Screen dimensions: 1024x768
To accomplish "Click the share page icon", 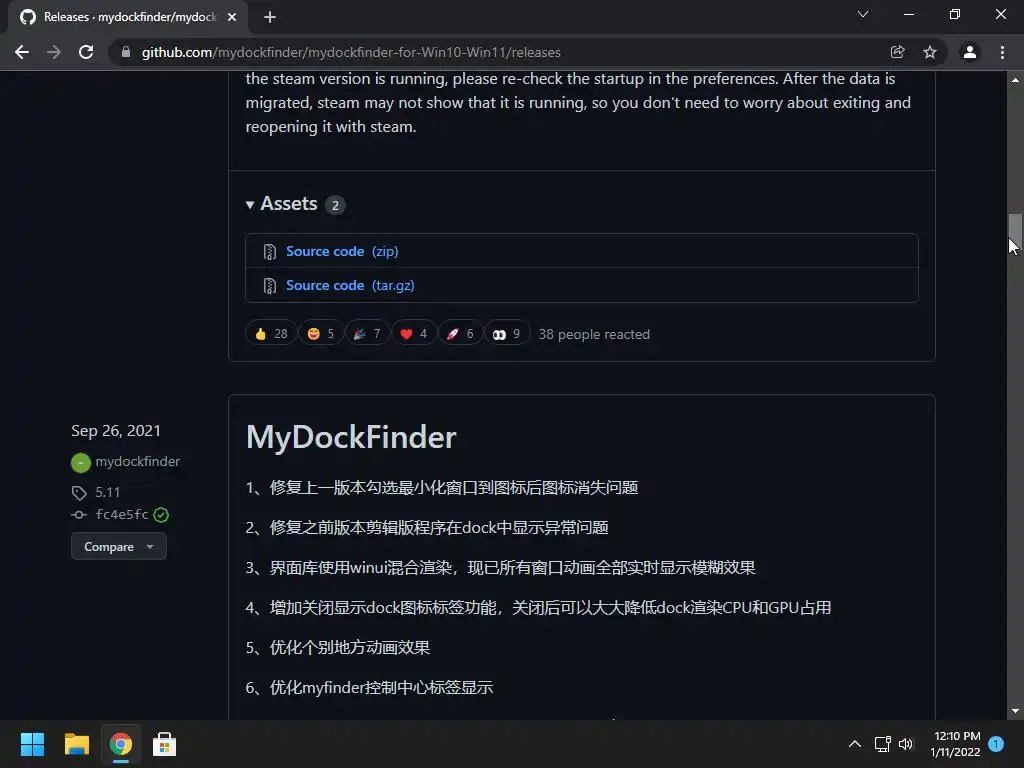I will [x=898, y=52].
